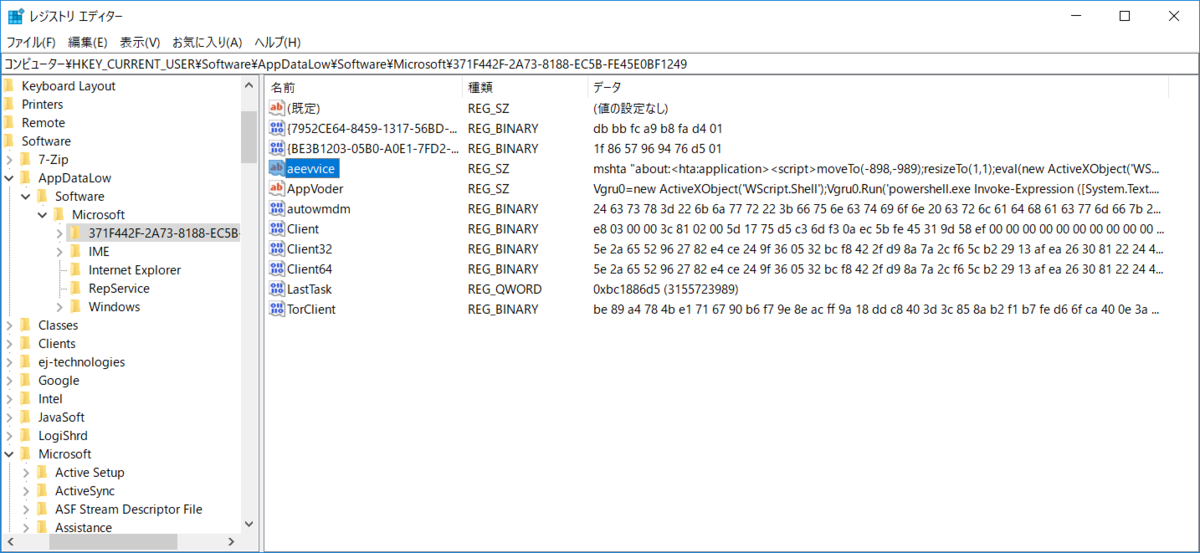Click the (既定) string value icon
The height and width of the screenshot is (553, 1200).
277,108
